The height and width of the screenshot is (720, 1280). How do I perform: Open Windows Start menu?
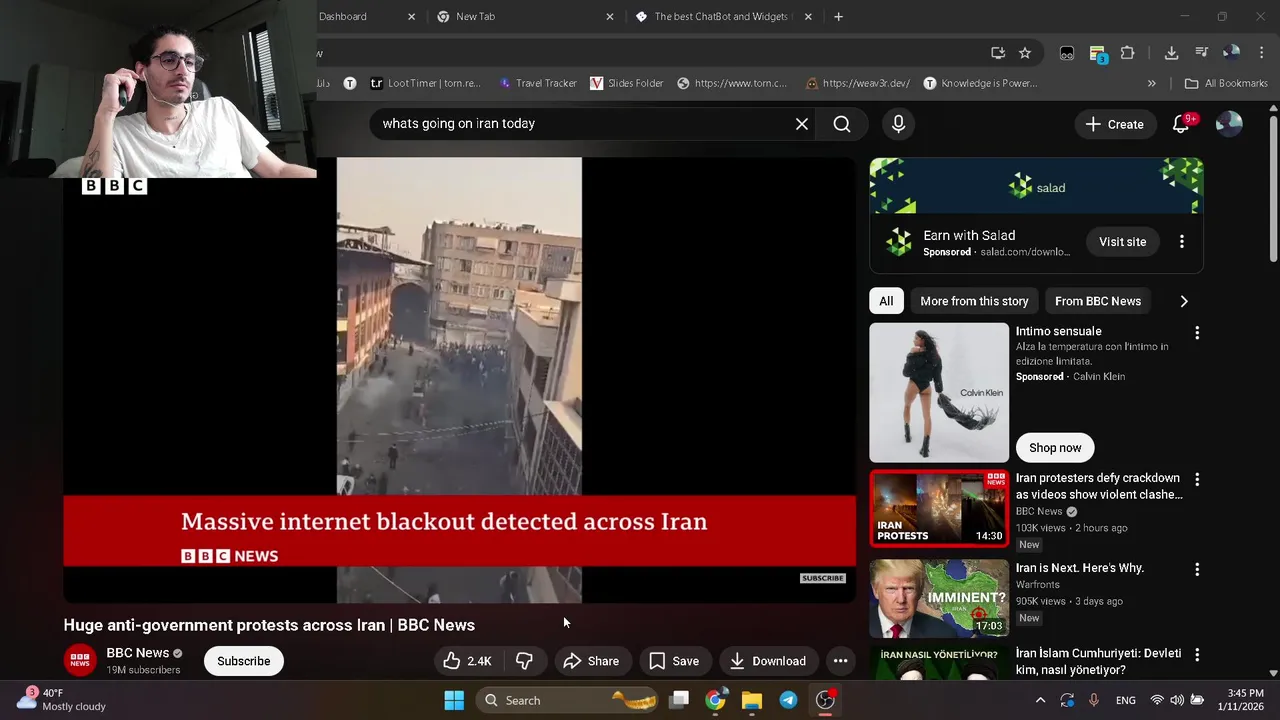point(454,700)
